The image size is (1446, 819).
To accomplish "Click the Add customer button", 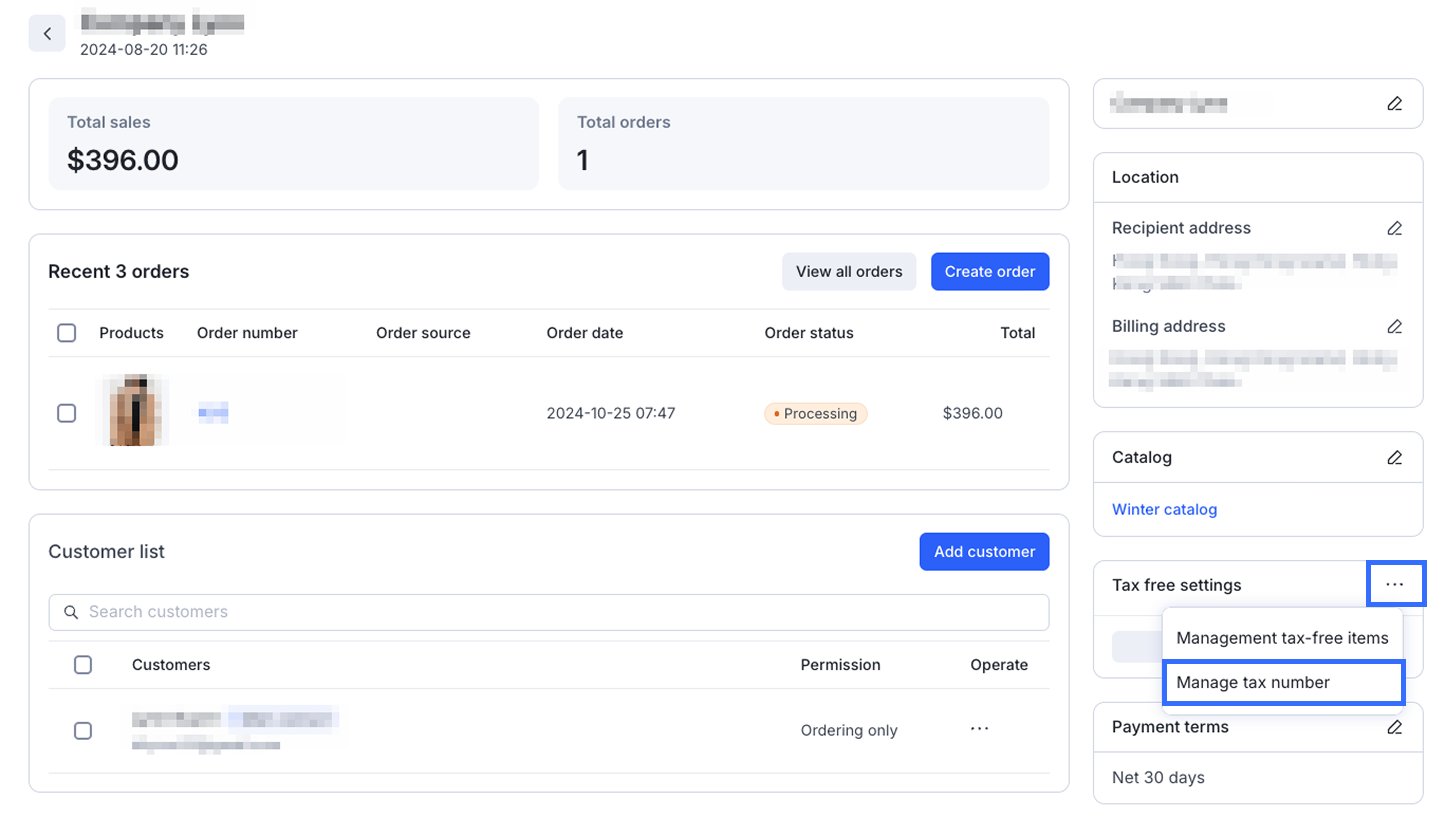I will tap(984, 551).
